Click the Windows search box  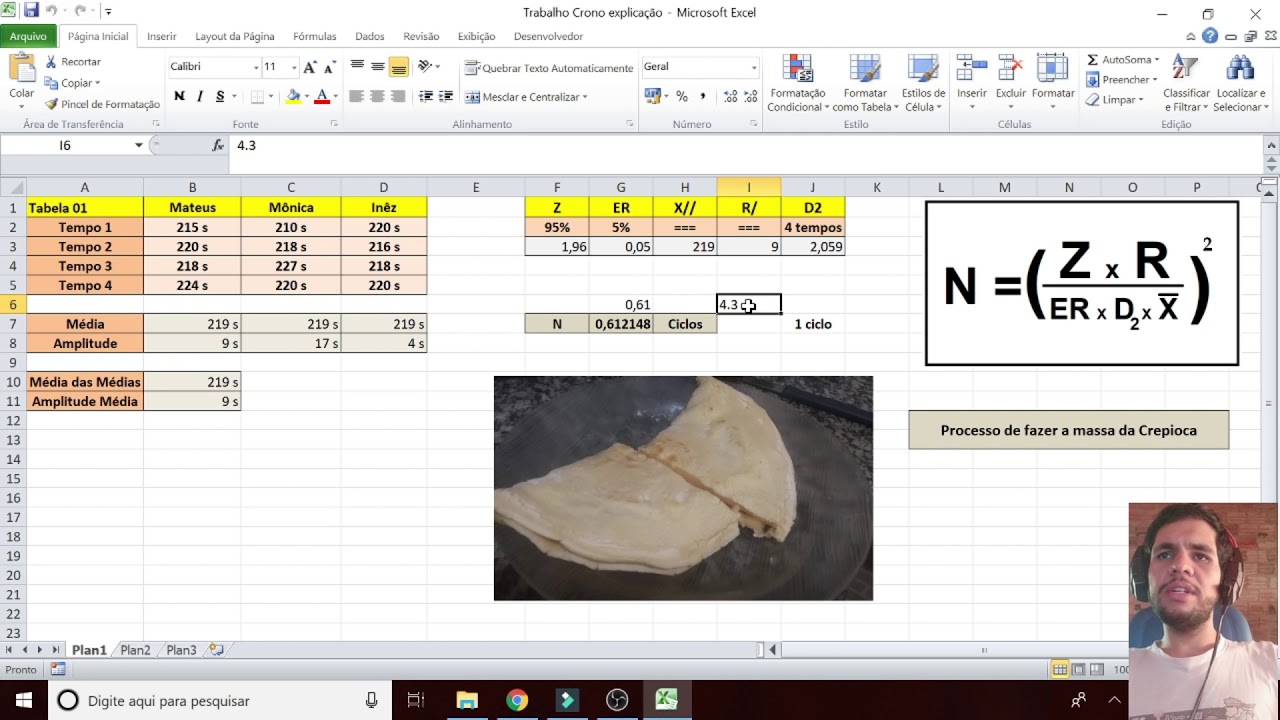click(x=220, y=700)
